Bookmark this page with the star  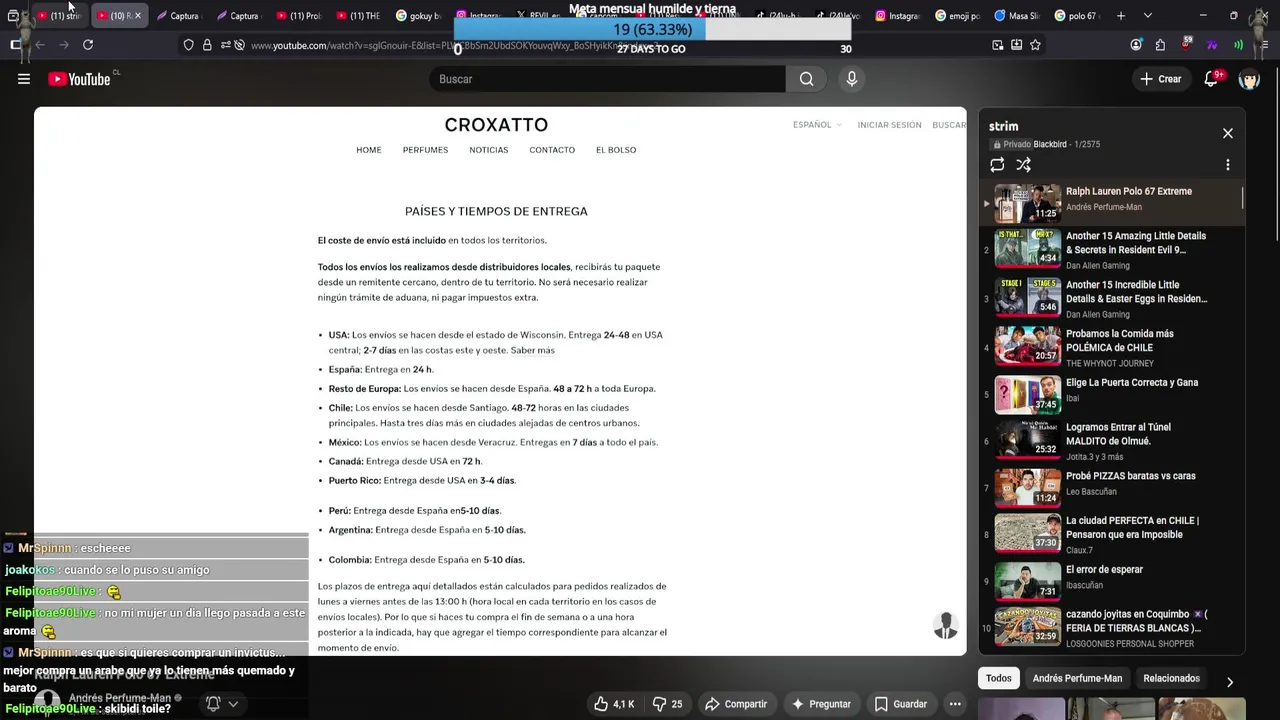(x=1035, y=45)
